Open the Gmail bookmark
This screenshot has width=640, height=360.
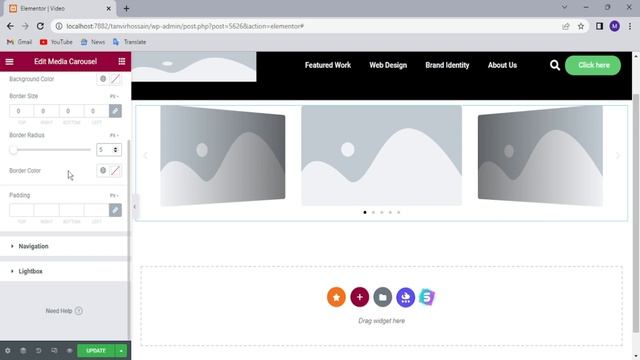click(x=19, y=42)
